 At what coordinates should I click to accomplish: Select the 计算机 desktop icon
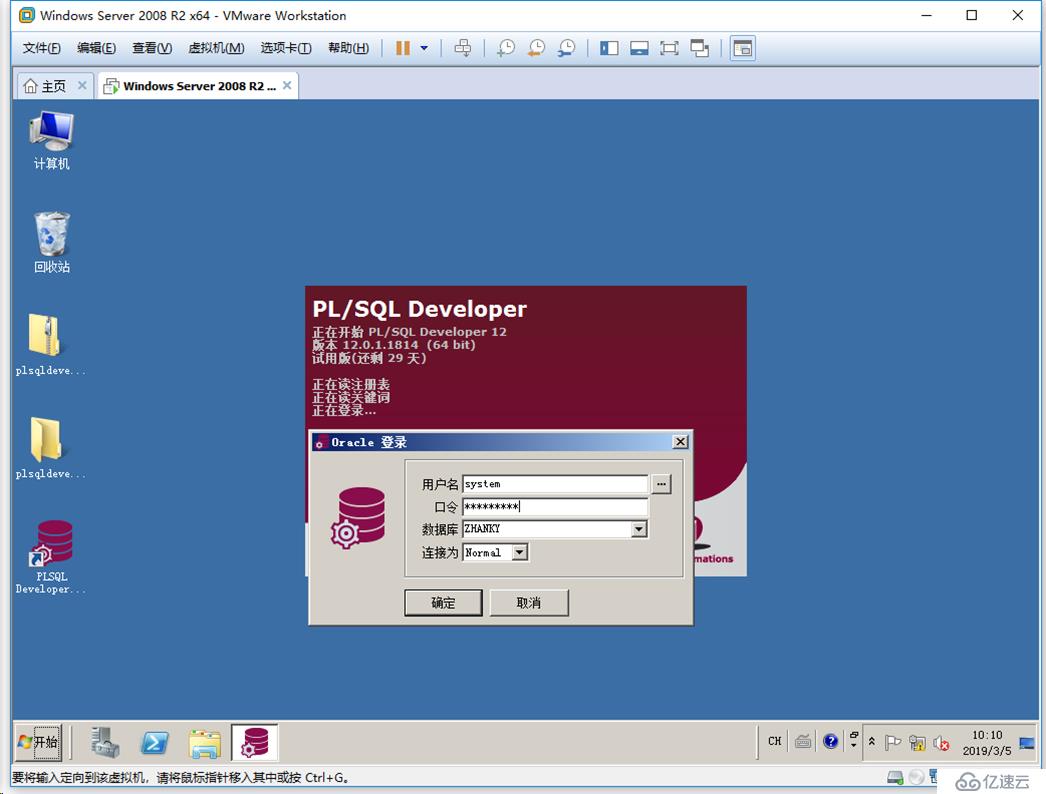coord(51,139)
